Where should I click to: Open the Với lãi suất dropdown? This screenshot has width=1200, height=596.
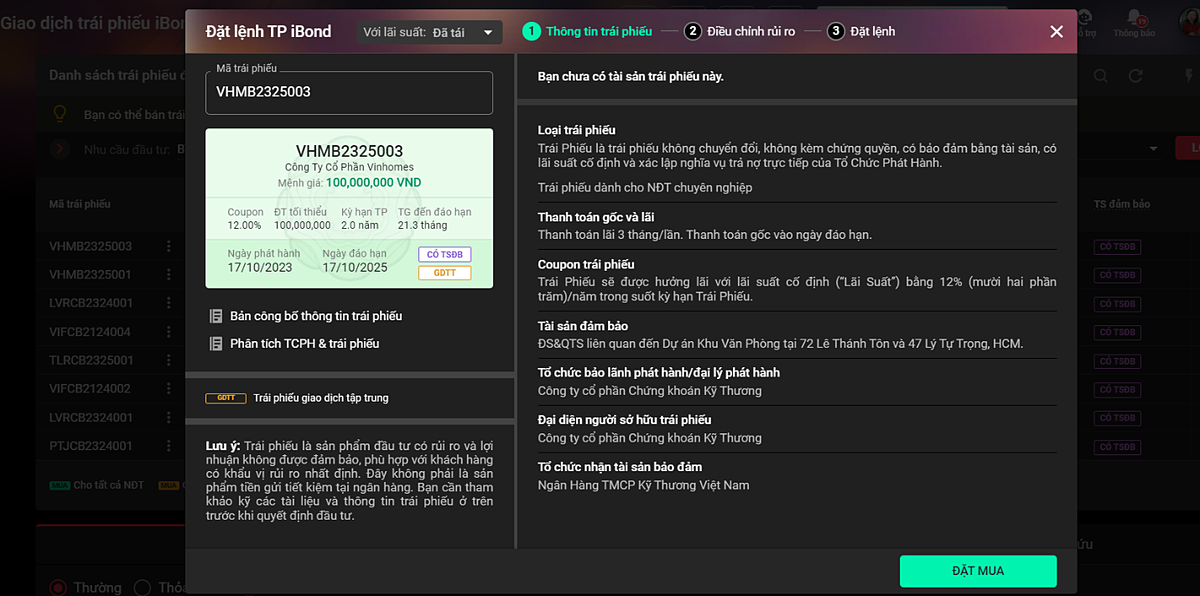tap(430, 32)
